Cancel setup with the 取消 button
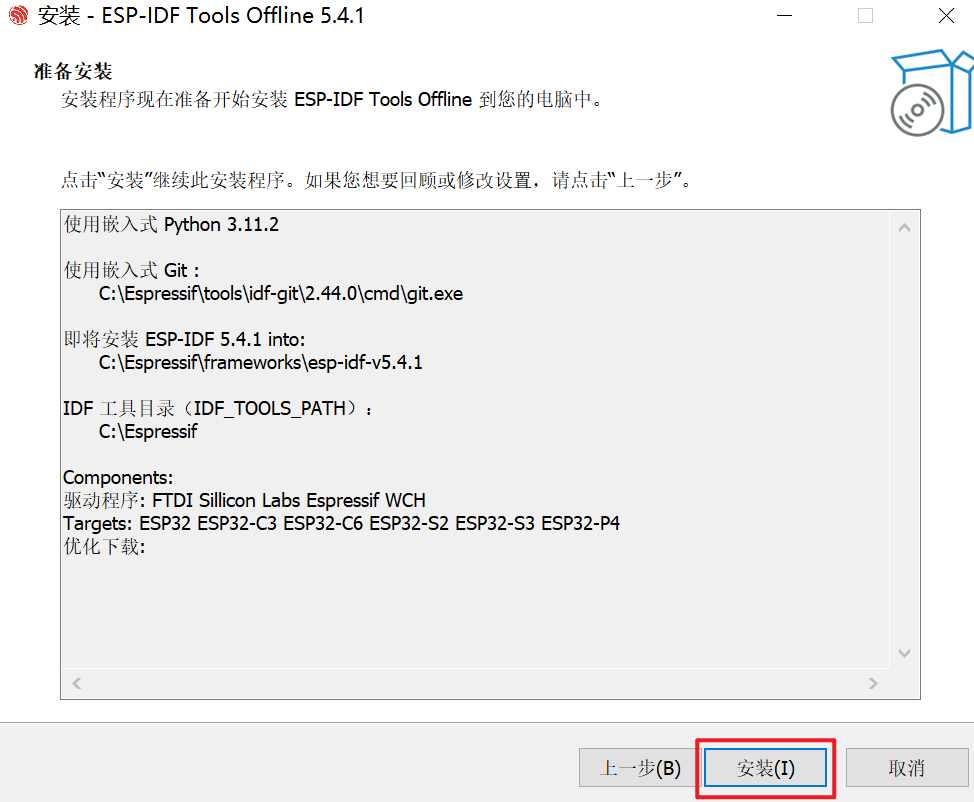 pos(907,768)
